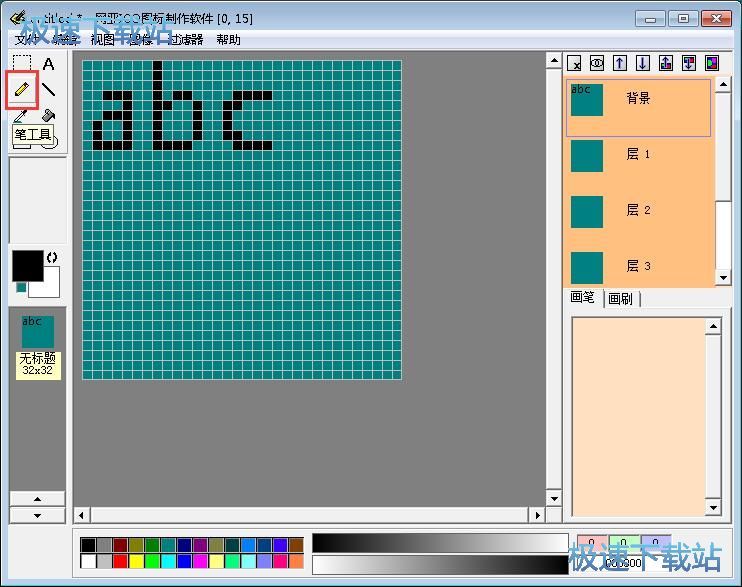Select the diagonal line drawing tool
The width and height of the screenshot is (742, 587).
point(48,89)
